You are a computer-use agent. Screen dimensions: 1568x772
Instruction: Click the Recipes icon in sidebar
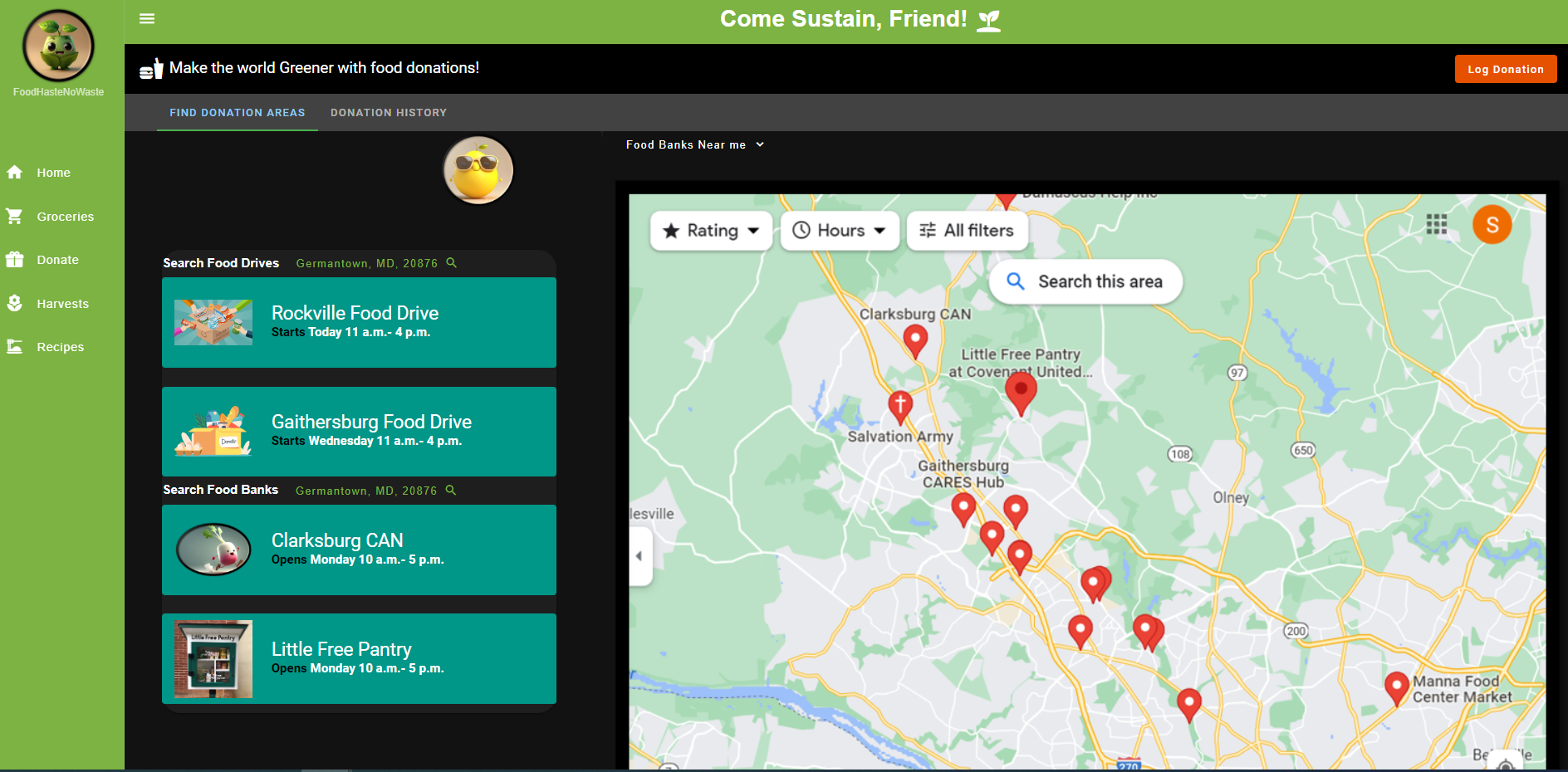tap(15, 346)
